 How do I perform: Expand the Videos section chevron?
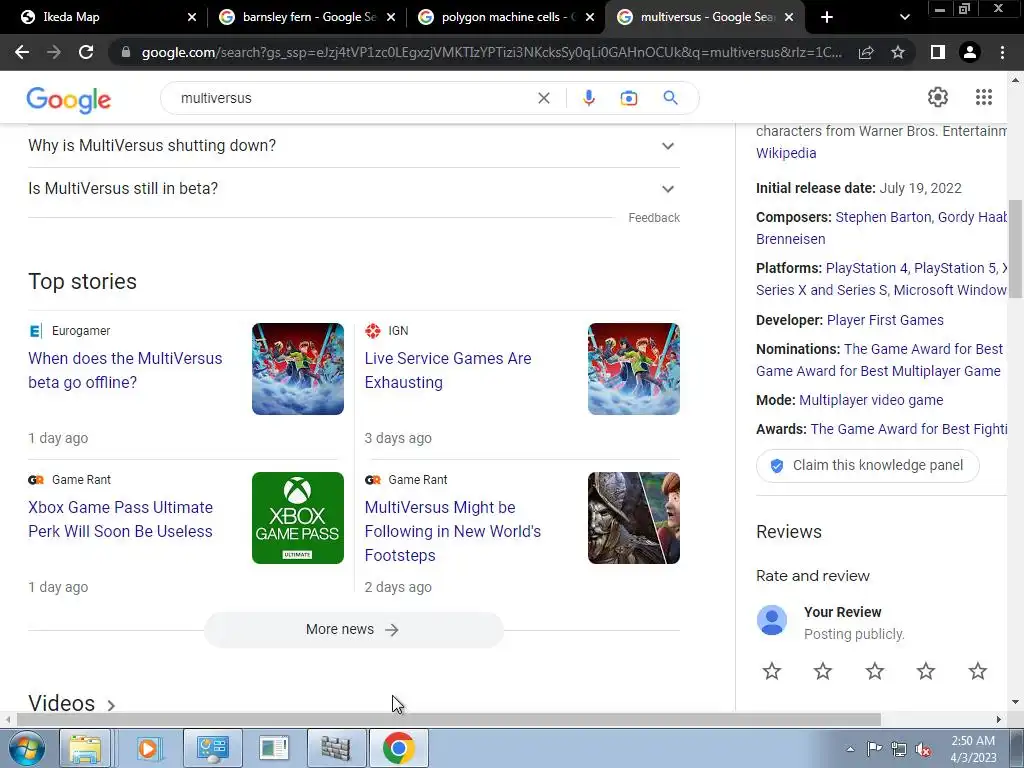click(x=111, y=705)
